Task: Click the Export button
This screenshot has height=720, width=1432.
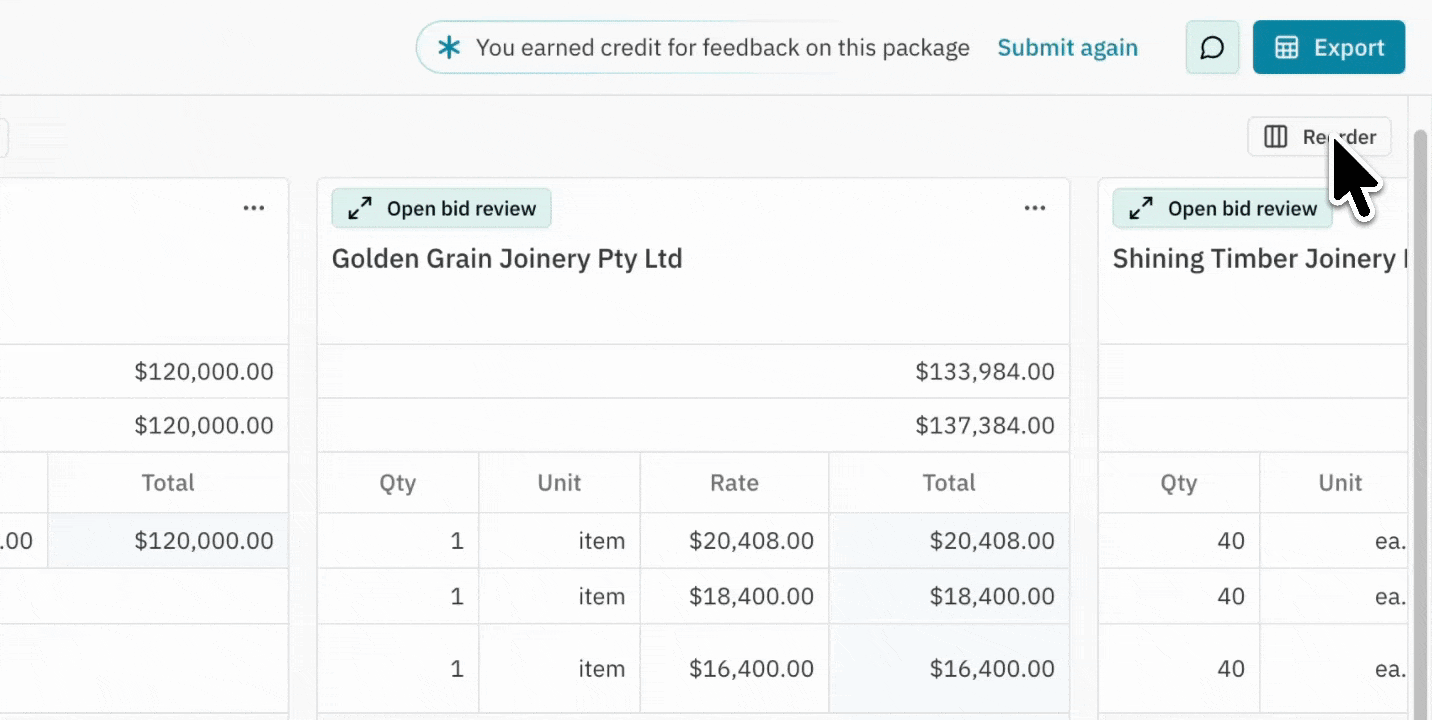Action: 1329,47
